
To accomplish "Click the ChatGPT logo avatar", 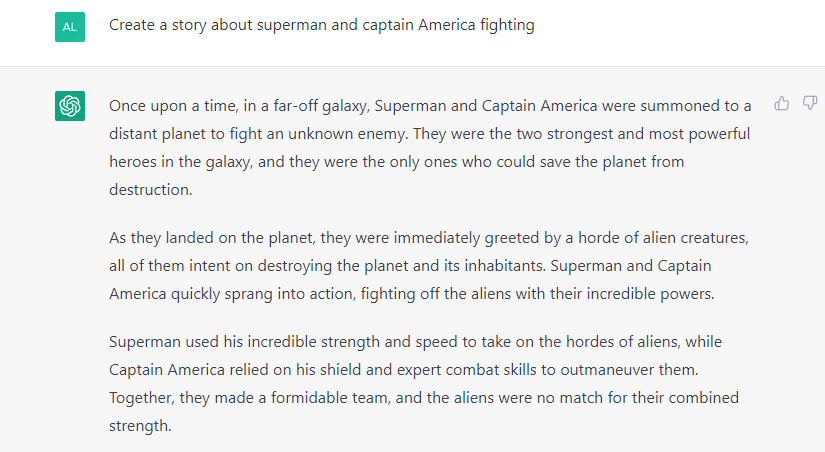I will (x=69, y=106).
